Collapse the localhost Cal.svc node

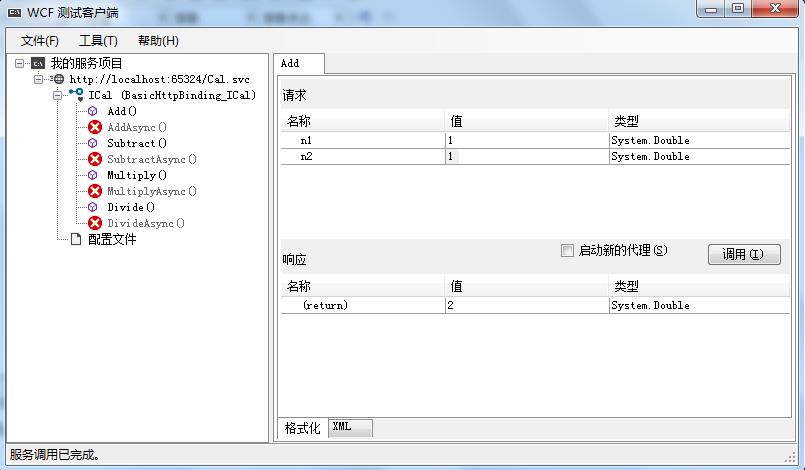[x=39, y=79]
